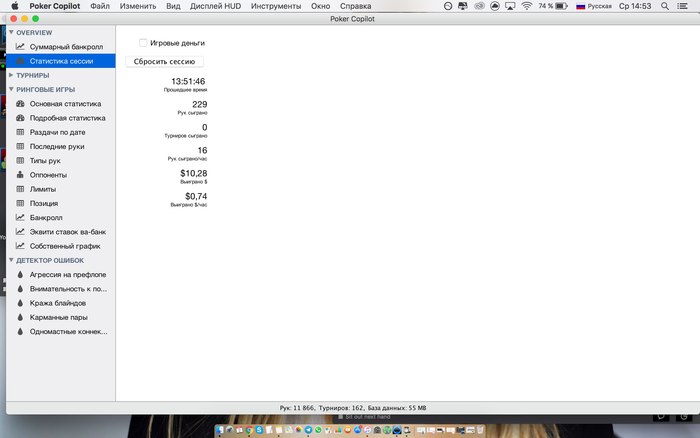Open the Вид menu
This screenshot has height=438, width=700.
tap(173, 6)
